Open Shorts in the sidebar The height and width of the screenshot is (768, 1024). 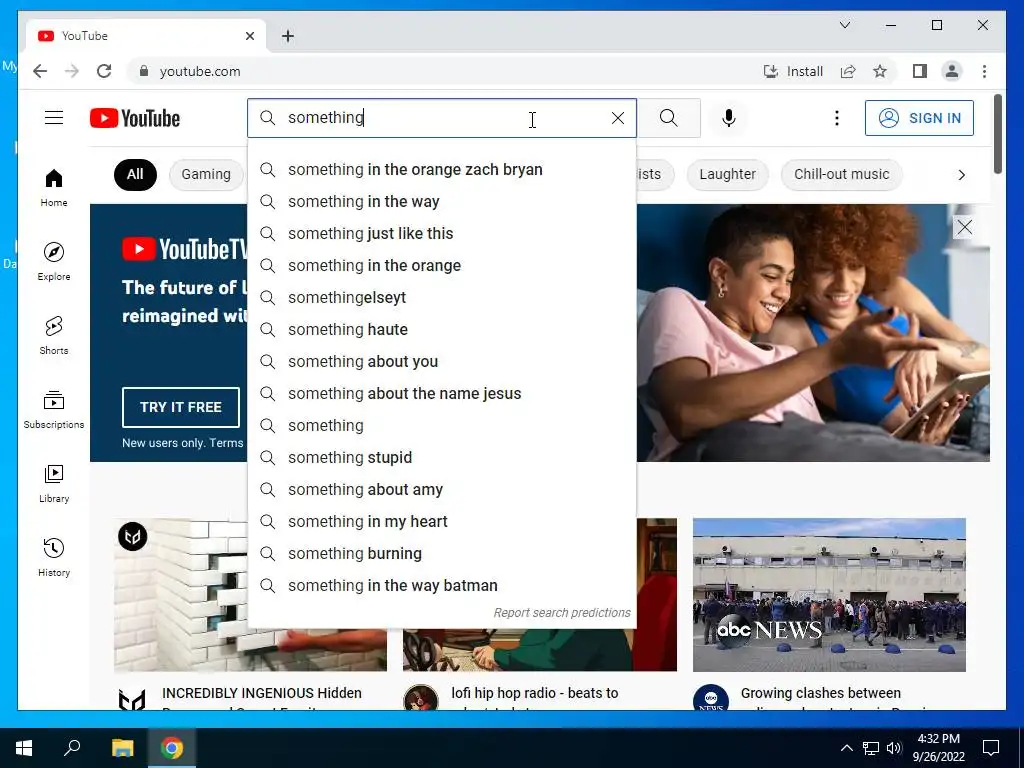[x=54, y=336]
